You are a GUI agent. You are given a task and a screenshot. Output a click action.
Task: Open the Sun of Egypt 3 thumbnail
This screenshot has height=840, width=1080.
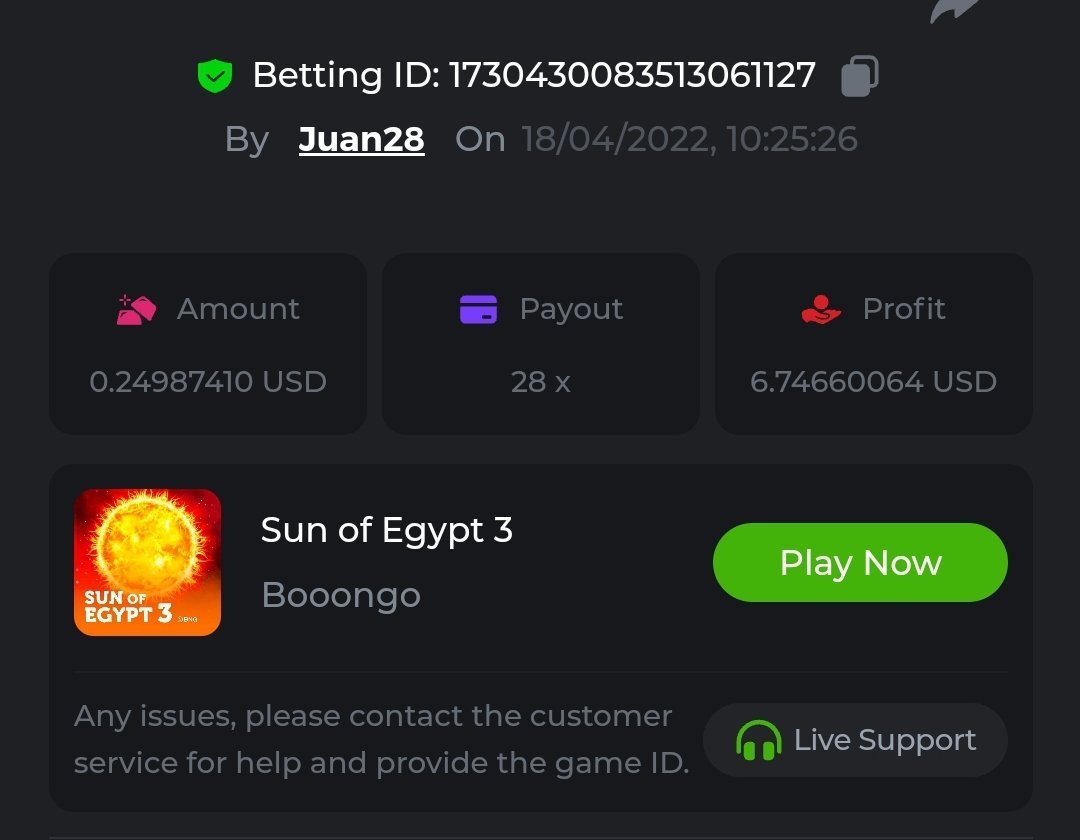[x=147, y=562]
